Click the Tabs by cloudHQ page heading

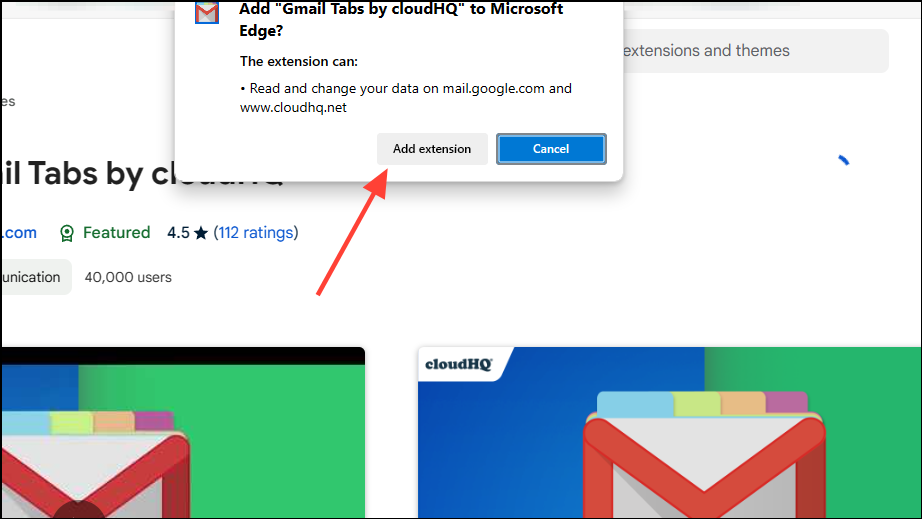pyautogui.click(x=142, y=173)
